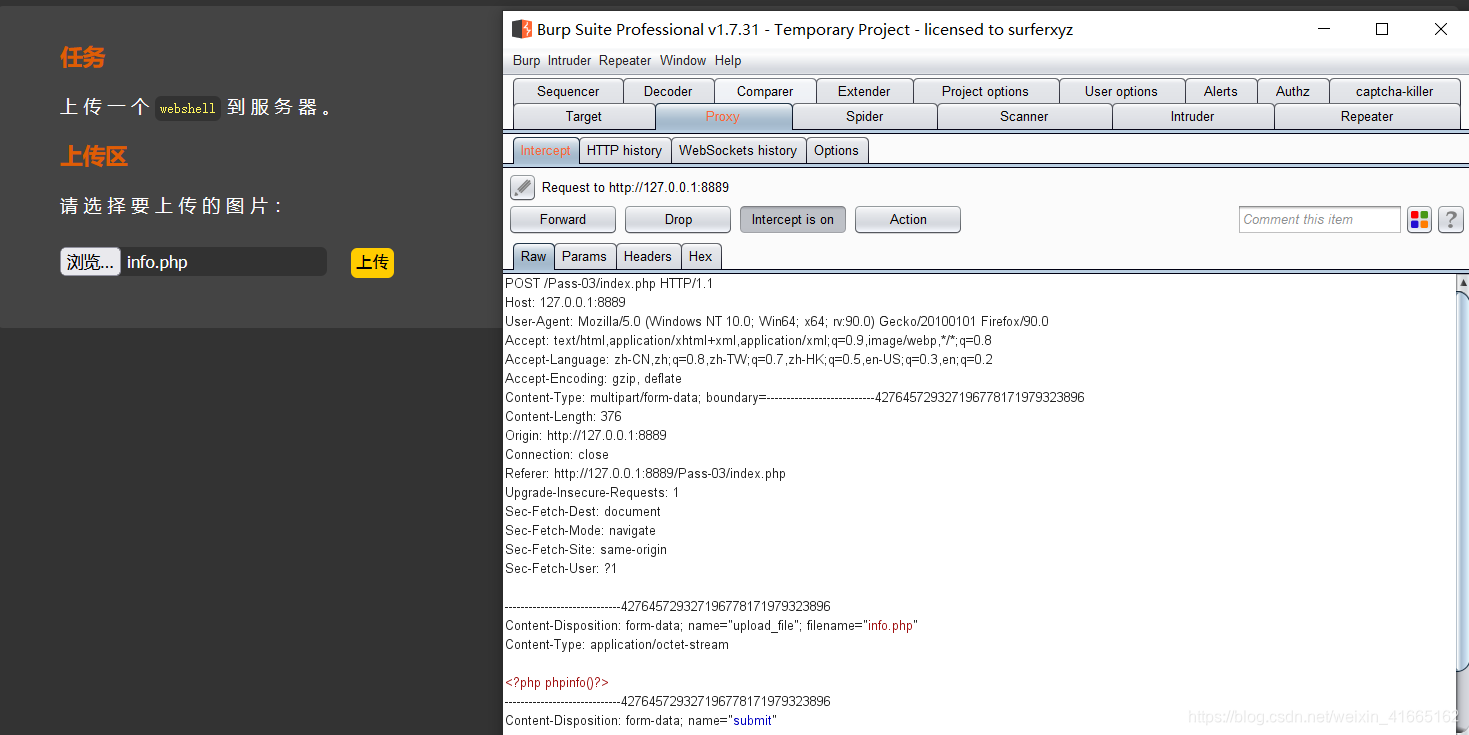Screen dimensions: 1469x735
Task: Select the Intercept sub-tab
Action: tap(545, 151)
